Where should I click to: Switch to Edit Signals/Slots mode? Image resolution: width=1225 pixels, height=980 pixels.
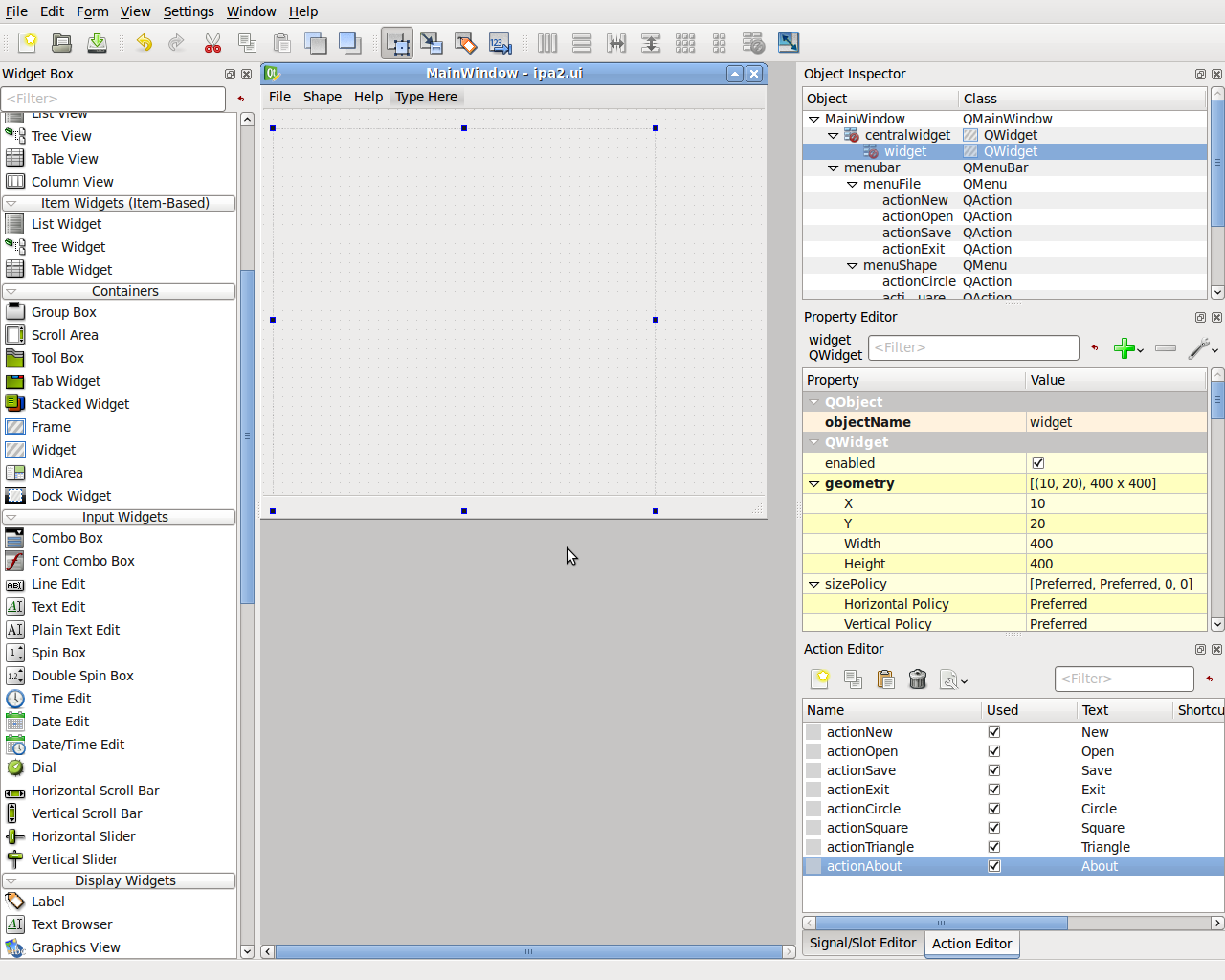431,42
